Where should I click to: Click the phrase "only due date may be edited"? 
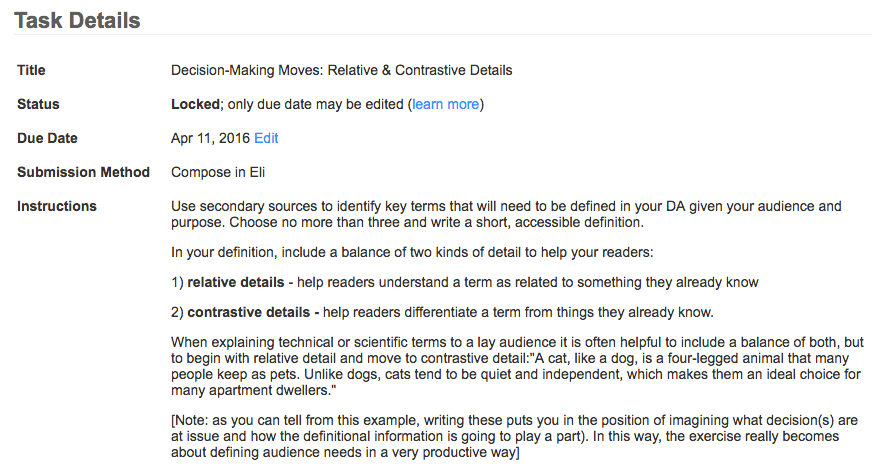tap(316, 105)
